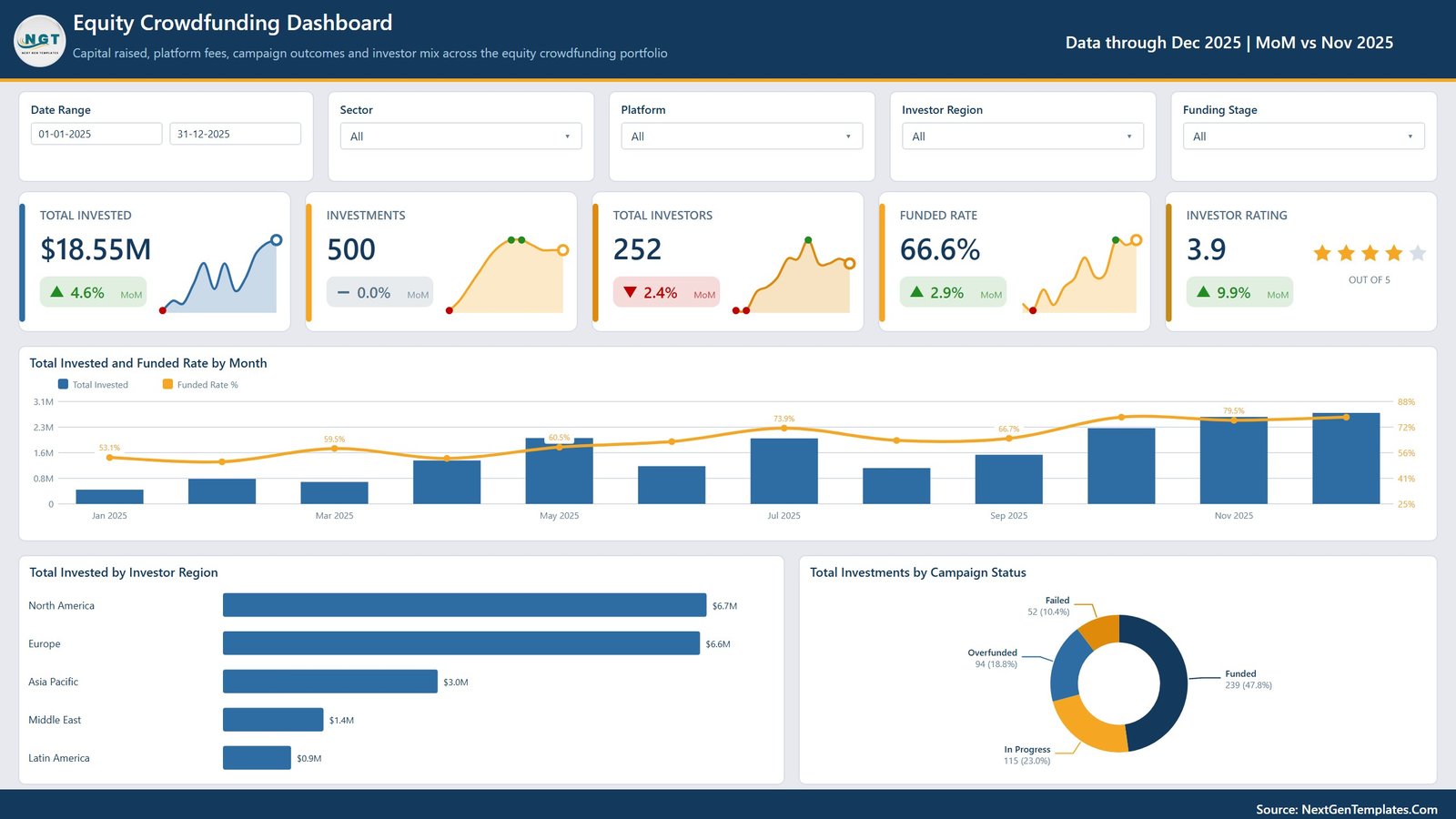
Task: Open the Platform dropdown
Action: (x=742, y=136)
